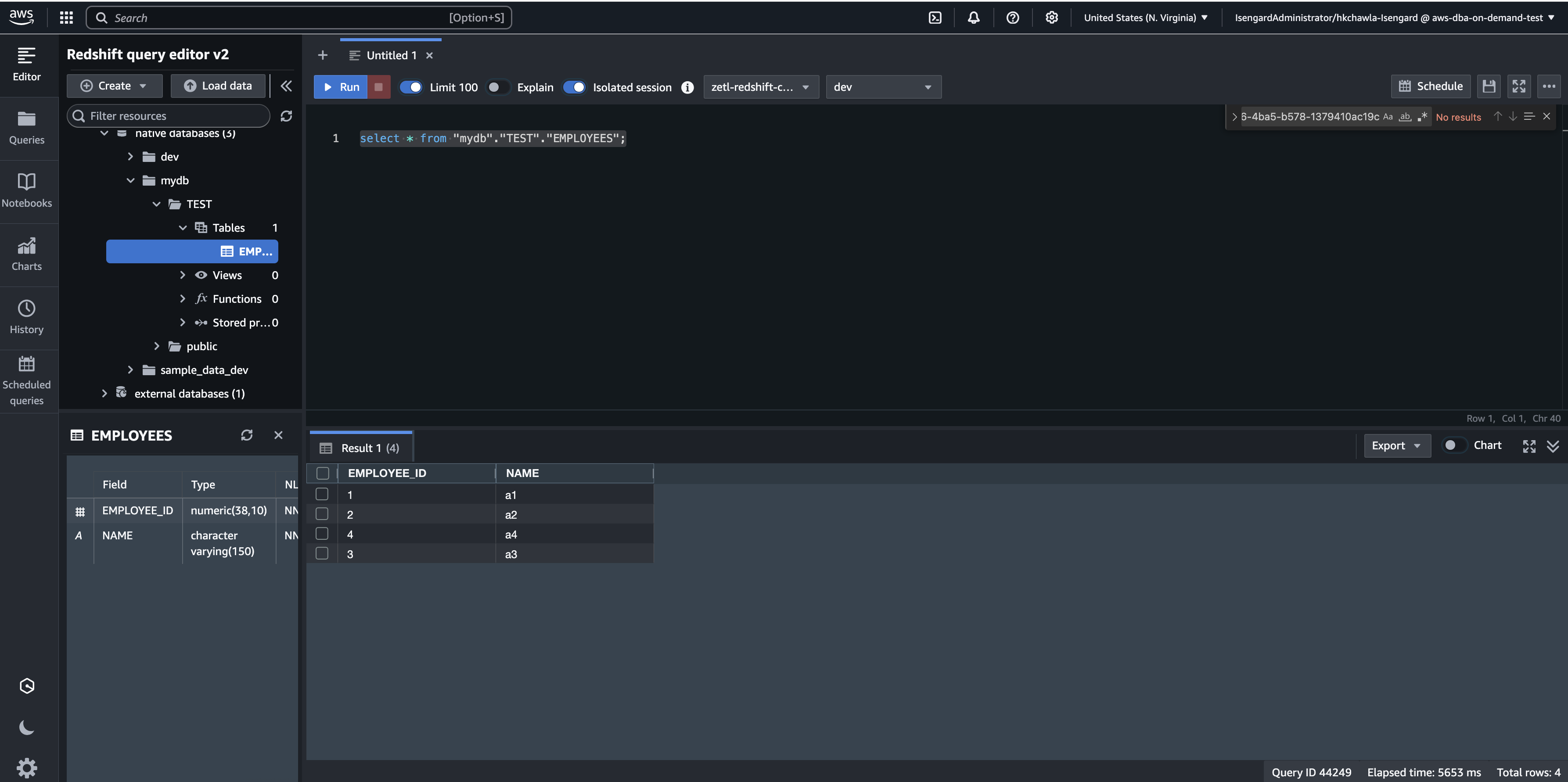Close the EMPLOYEES details panel
Viewport: 1568px width, 782px height.
pyautogui.click(x=278, y=435)
